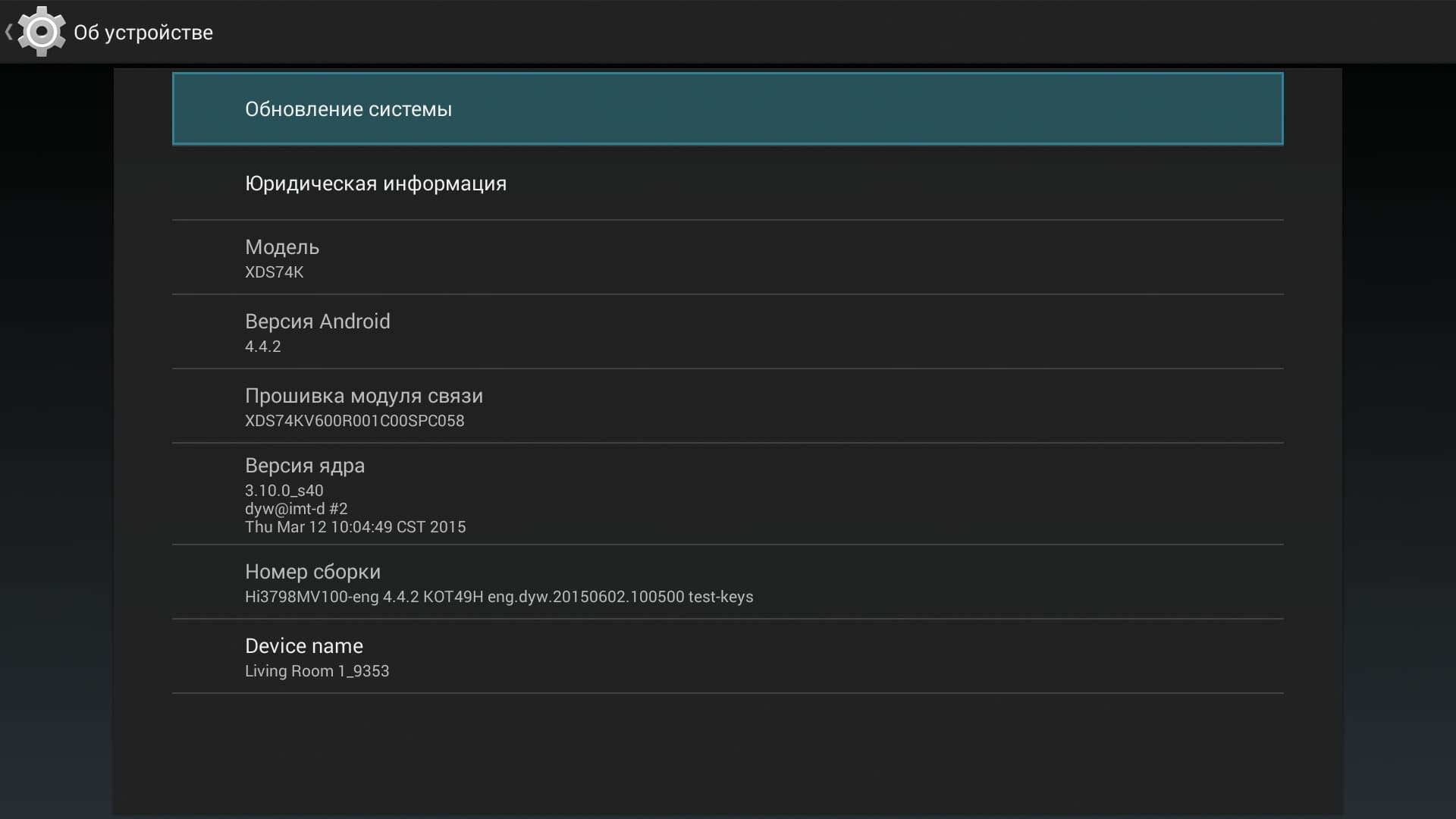This screenshot has width=1456, height=819.
Task: Tap the "Номер сборки" label
Action: [x=312, y=572]
